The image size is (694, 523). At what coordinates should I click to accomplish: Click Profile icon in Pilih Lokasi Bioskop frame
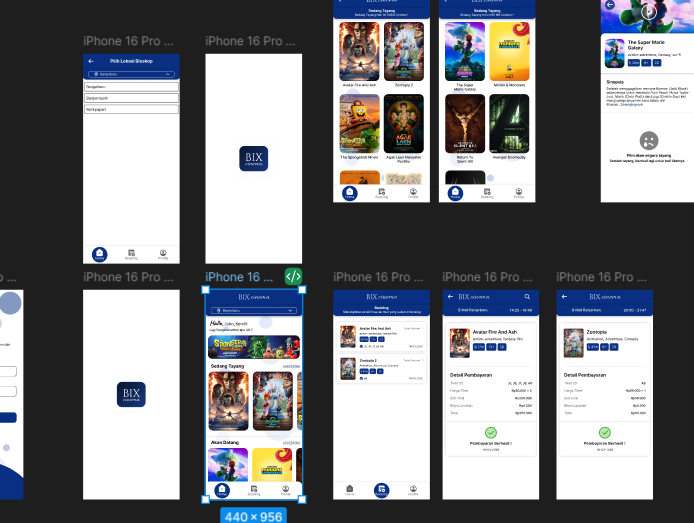tap(163, 254)
